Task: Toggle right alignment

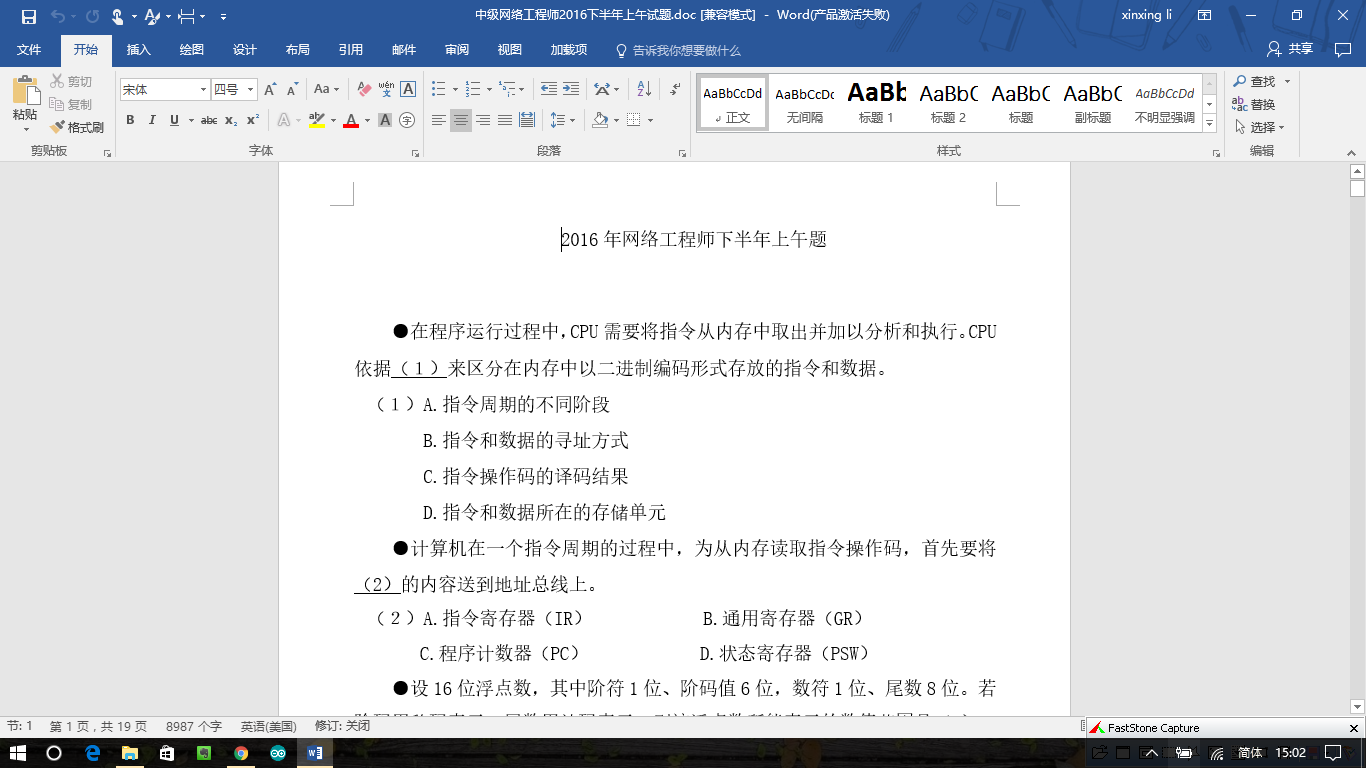Action: coord(483,120)
